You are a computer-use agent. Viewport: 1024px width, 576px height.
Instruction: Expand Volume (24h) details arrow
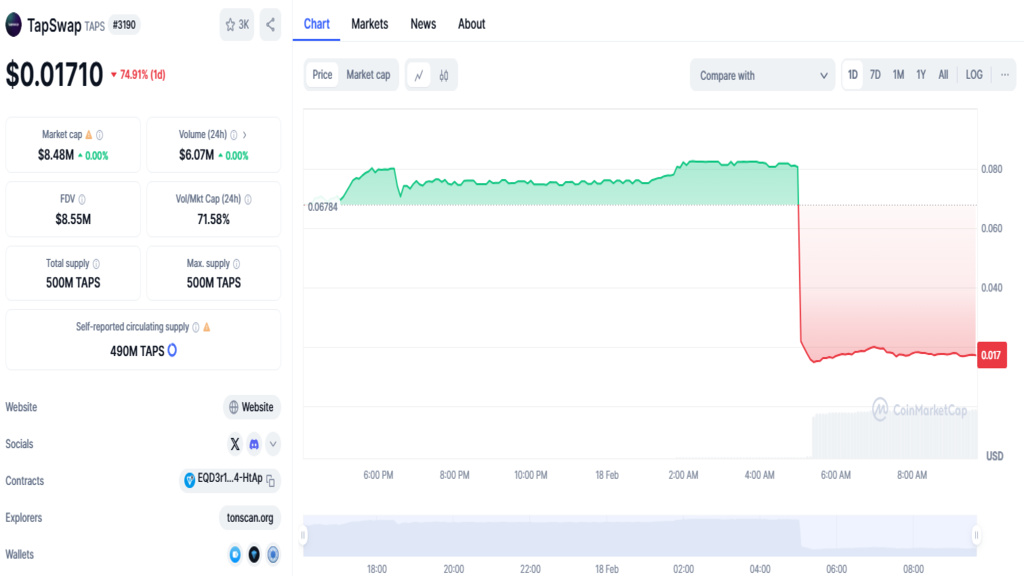[245, 135]
